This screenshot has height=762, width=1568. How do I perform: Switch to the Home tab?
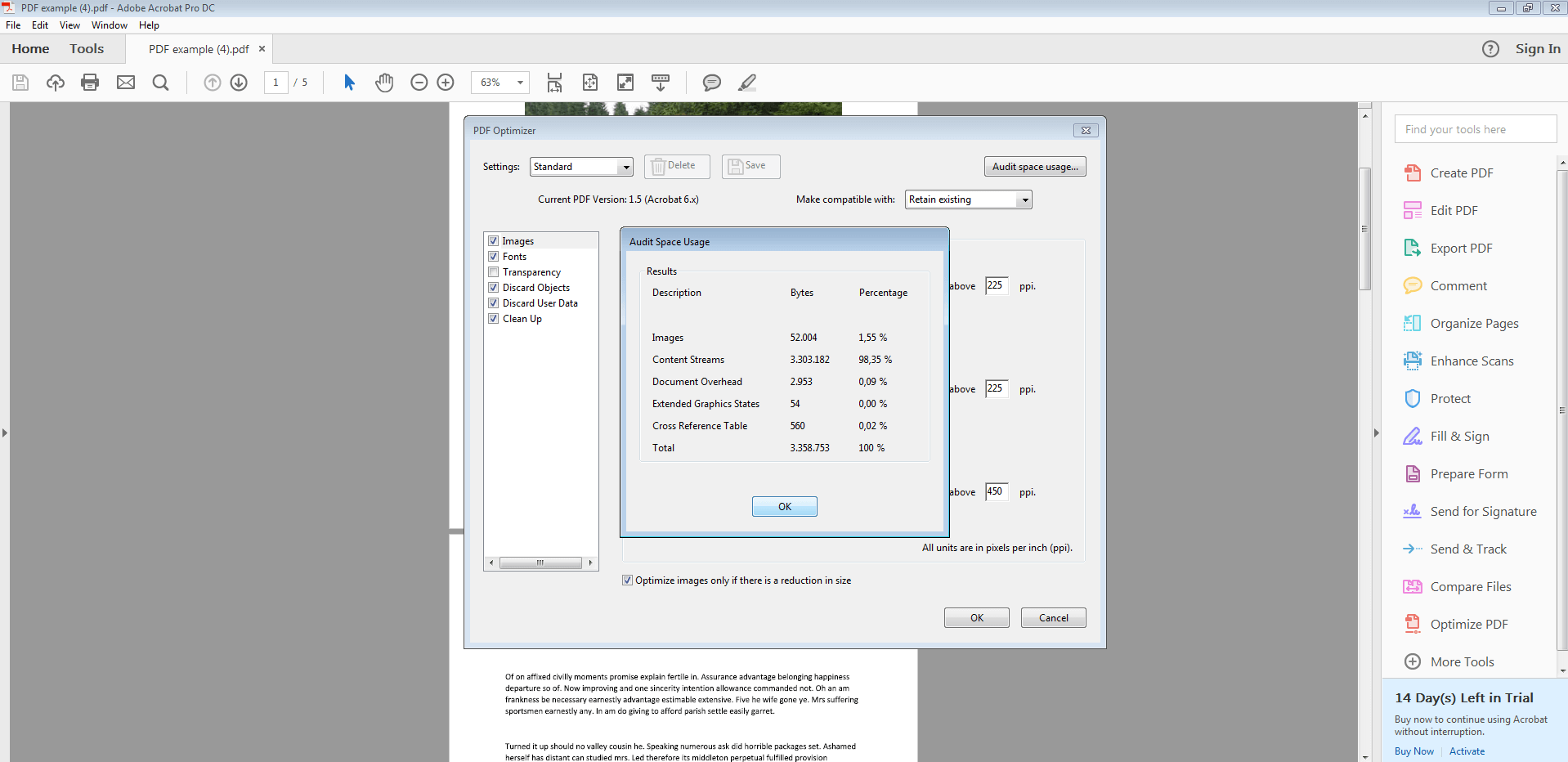(30, 49)
